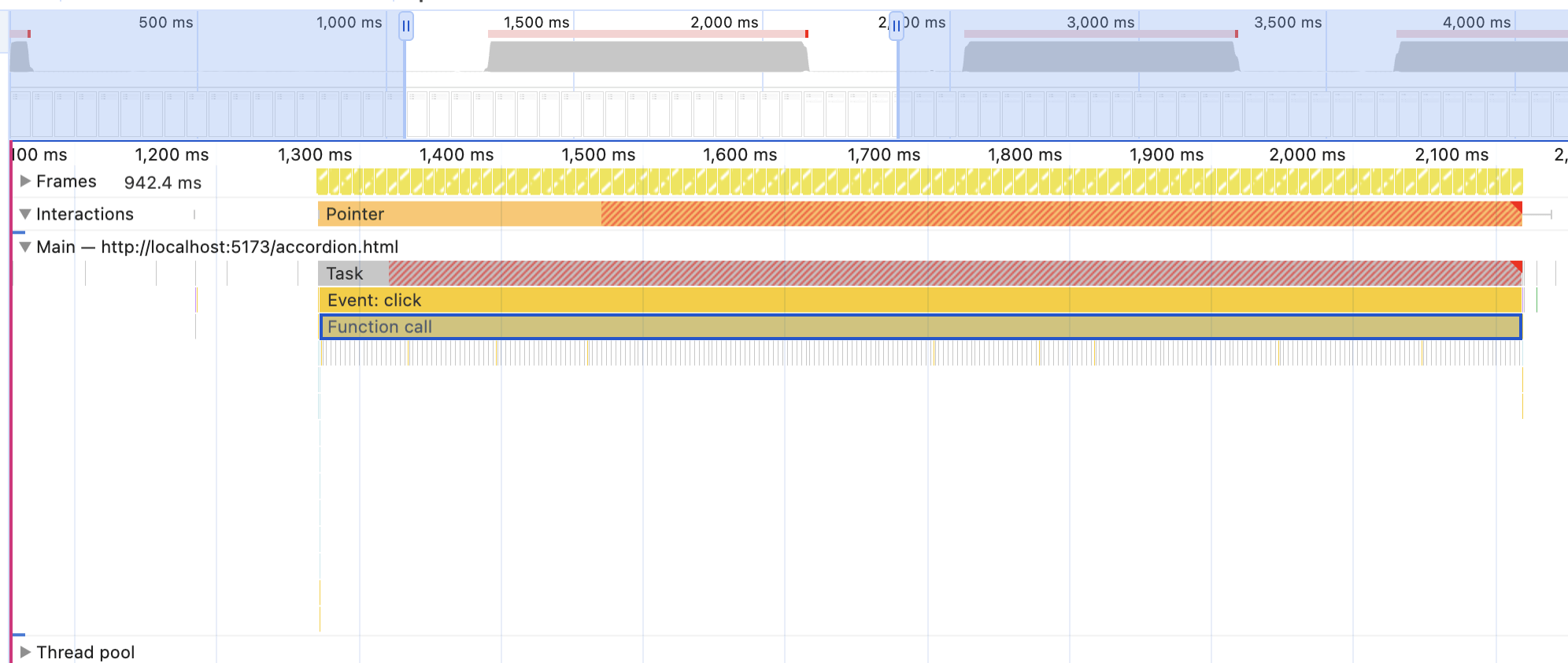1568x663 pixels.
Task: Click selected CPU activity block in overview
Action: click(647, 57)
